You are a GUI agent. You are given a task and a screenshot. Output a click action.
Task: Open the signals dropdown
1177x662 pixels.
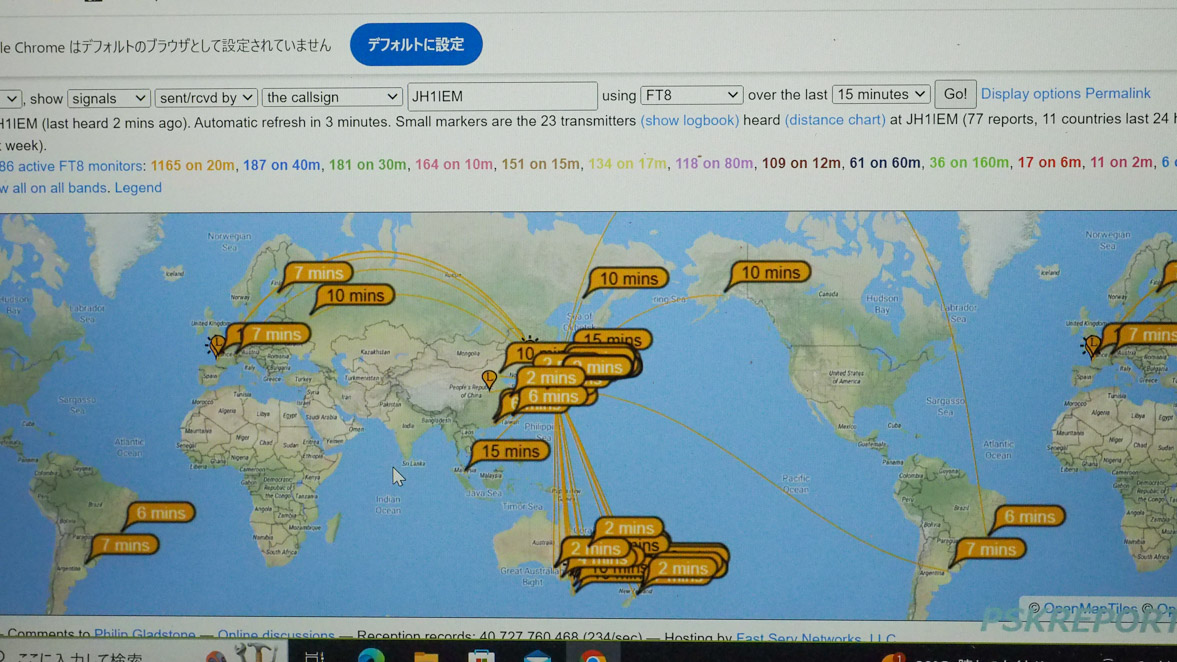tap(108, 98)
